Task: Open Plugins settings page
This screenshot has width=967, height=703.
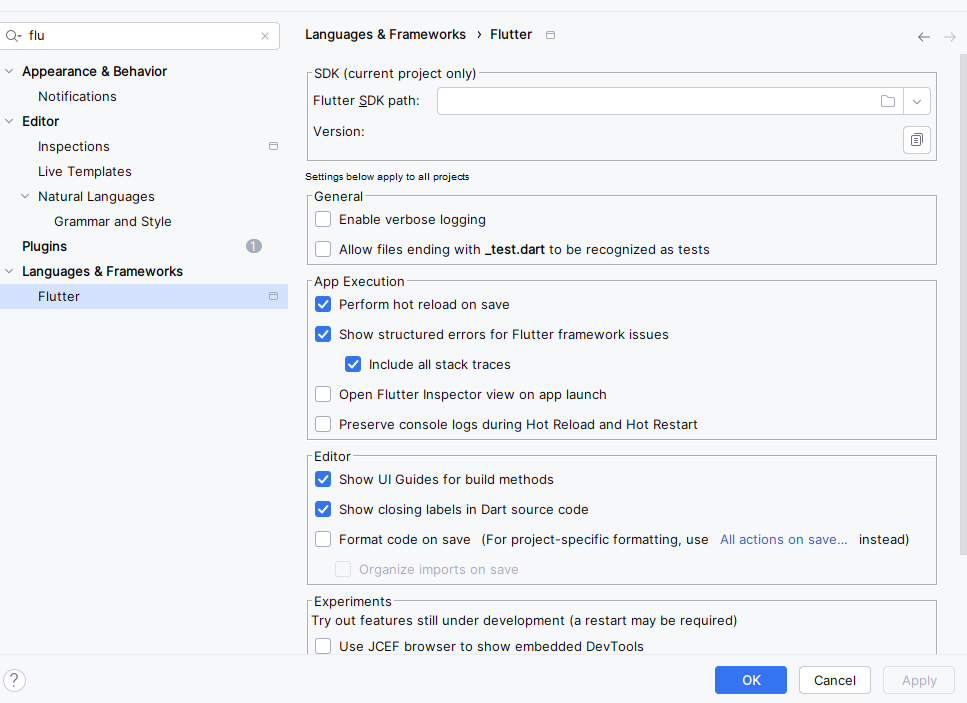Action: point(44,246)
